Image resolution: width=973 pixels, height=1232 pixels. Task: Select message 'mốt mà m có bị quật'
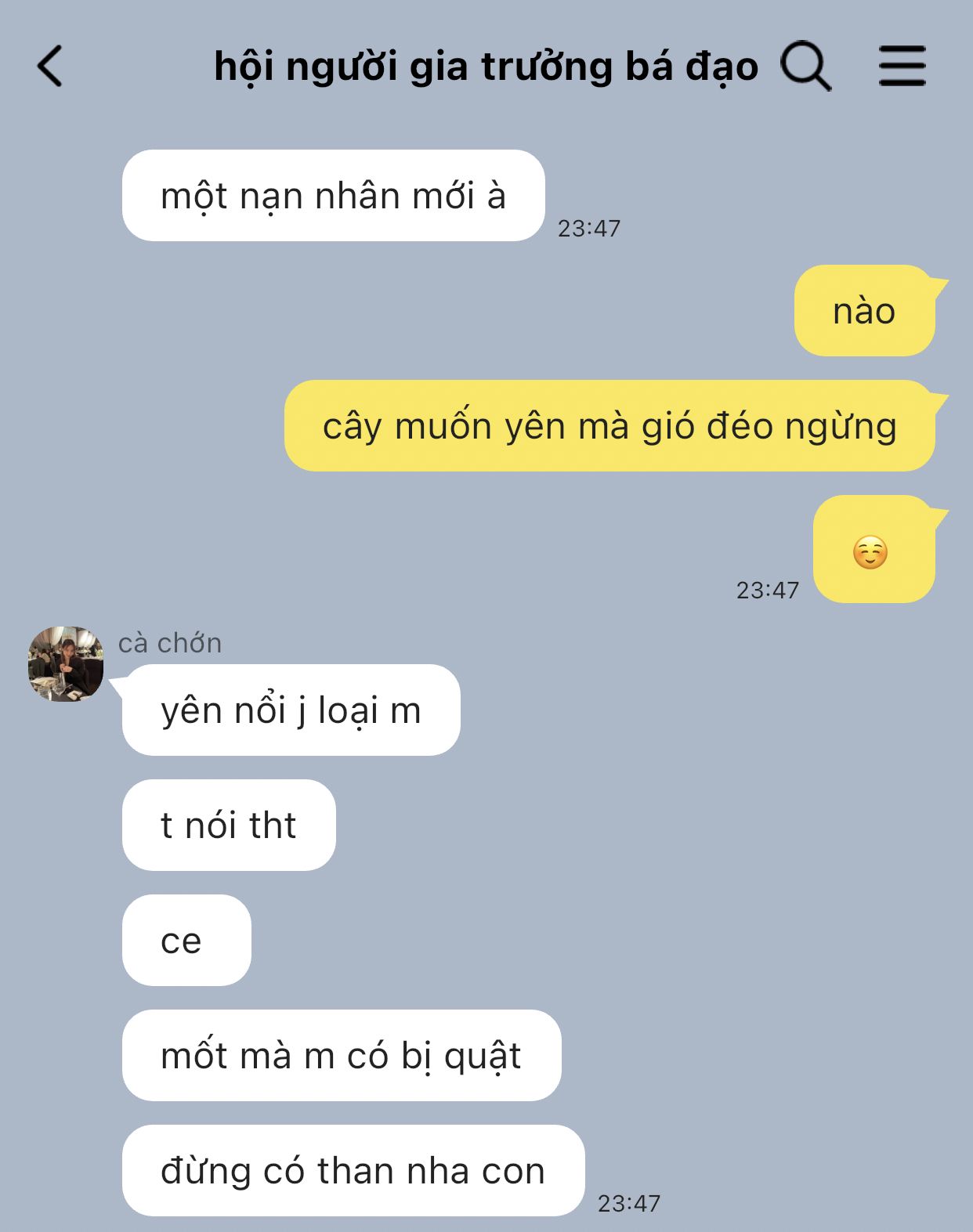[x=342, y=1056]
